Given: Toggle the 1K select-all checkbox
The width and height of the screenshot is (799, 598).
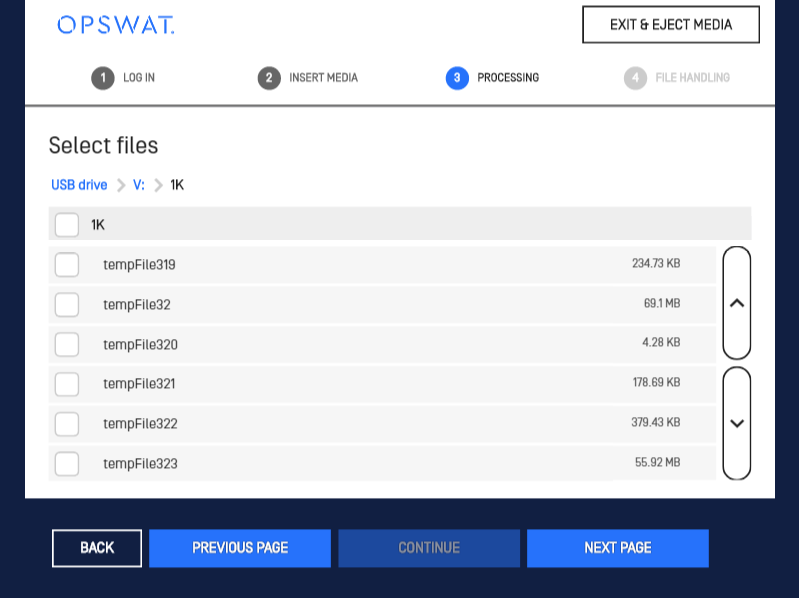Looking at the screenshot, I should pos(67,225).
